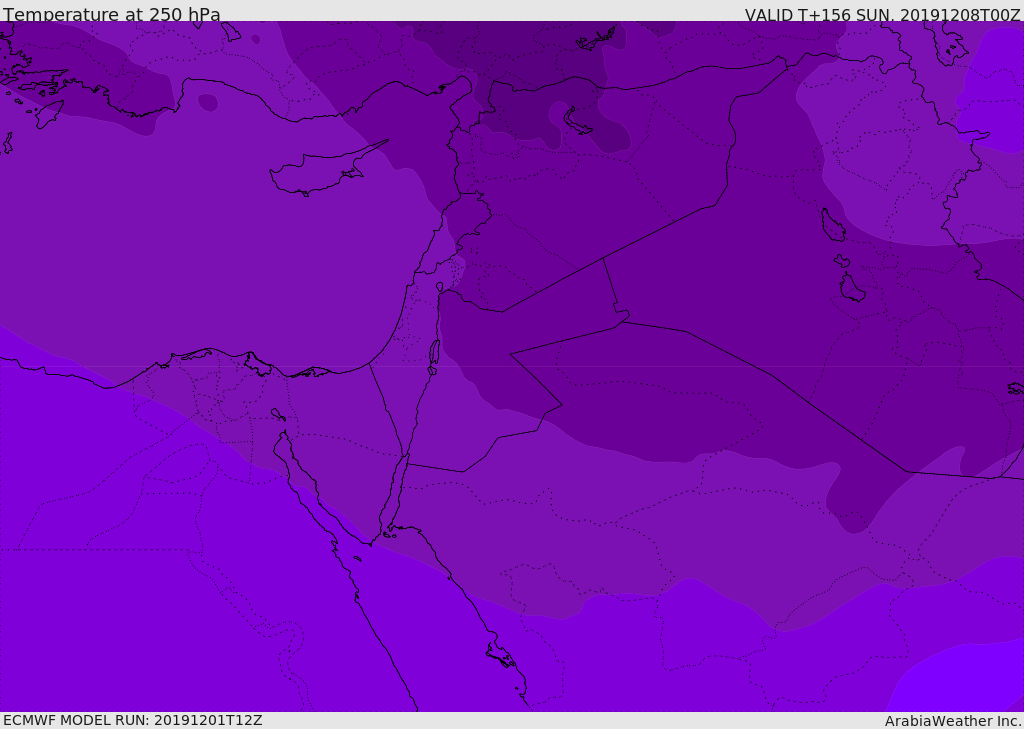This screenshot has width=1024, height=729.
Task: Click the 'ArabiaWeather Inc' credit text
Action: click(953, 721)
